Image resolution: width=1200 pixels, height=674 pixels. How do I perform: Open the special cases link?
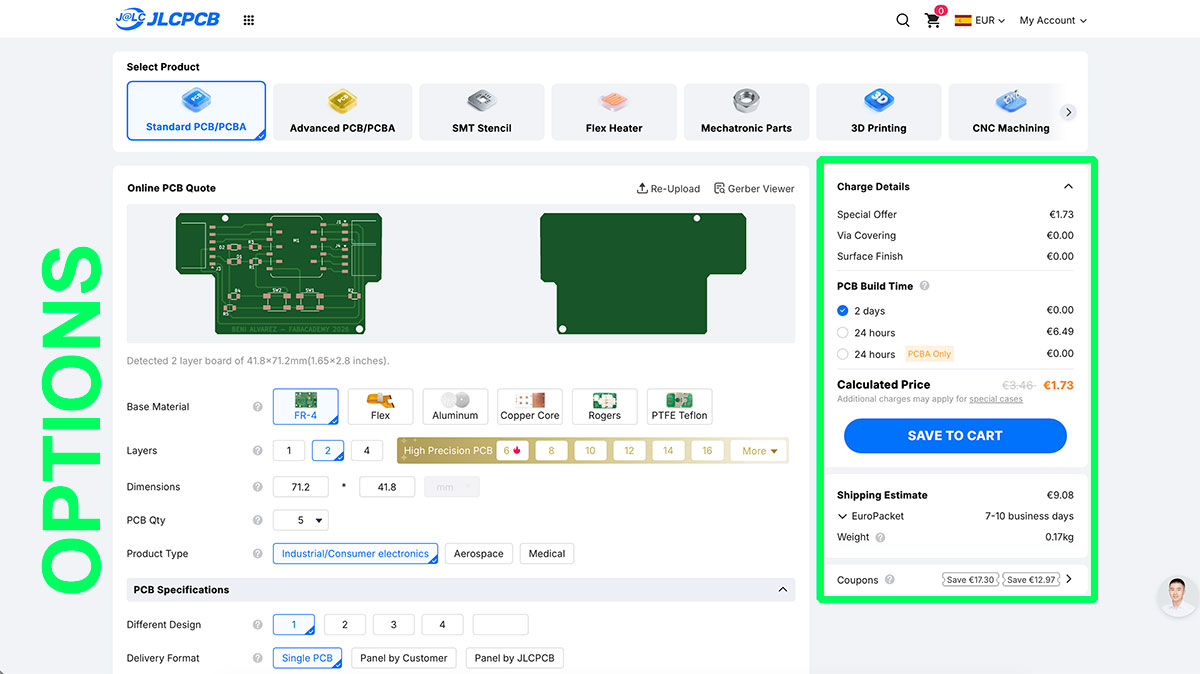click(x=996, y=399)
